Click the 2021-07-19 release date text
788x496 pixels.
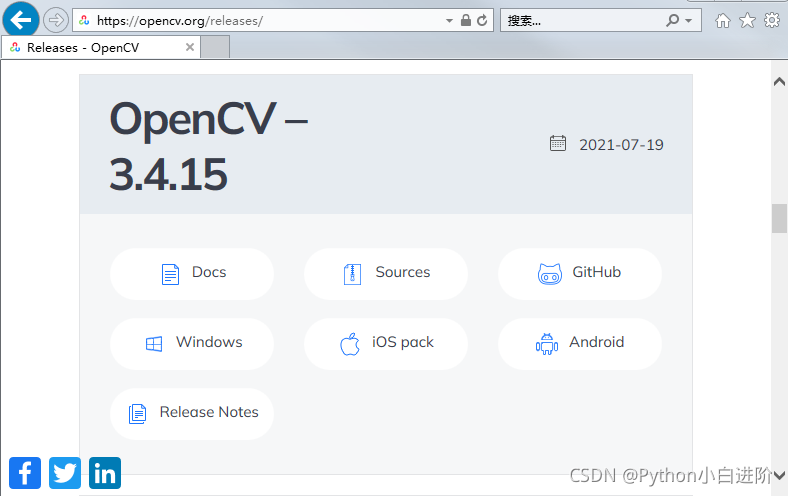click(x=621, y=145)
